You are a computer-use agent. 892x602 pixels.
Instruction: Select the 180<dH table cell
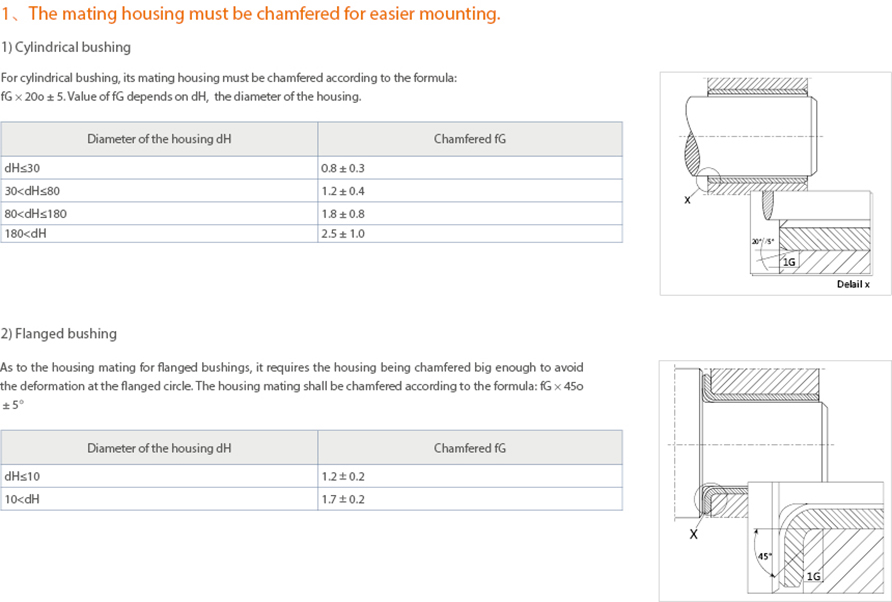click(159, 233)
